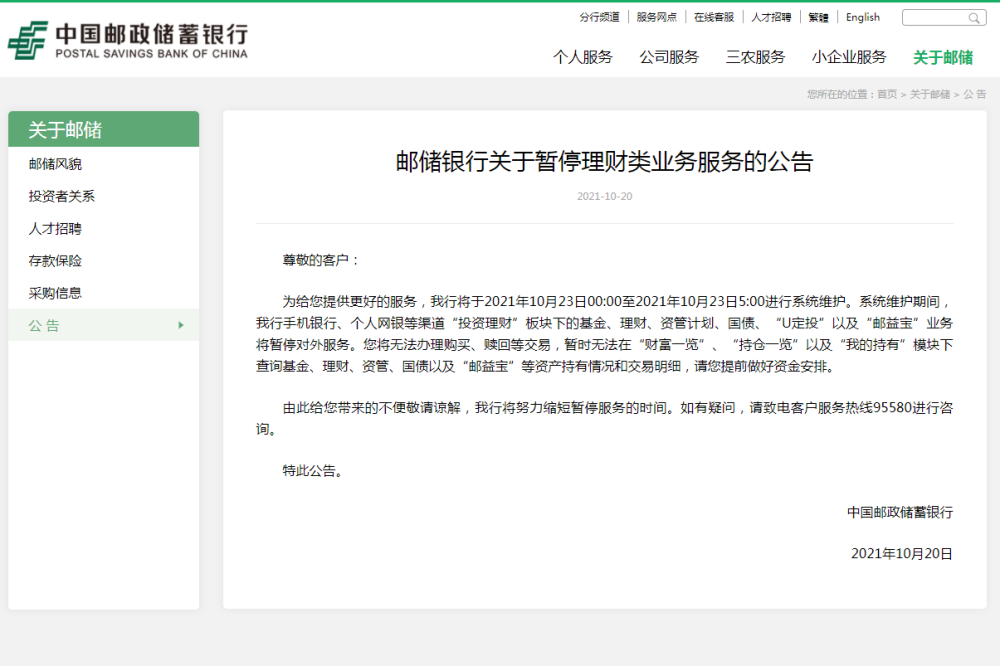Open the 分行频道 link
Screen dimensions: 1000x666
[x=599, y=17]
